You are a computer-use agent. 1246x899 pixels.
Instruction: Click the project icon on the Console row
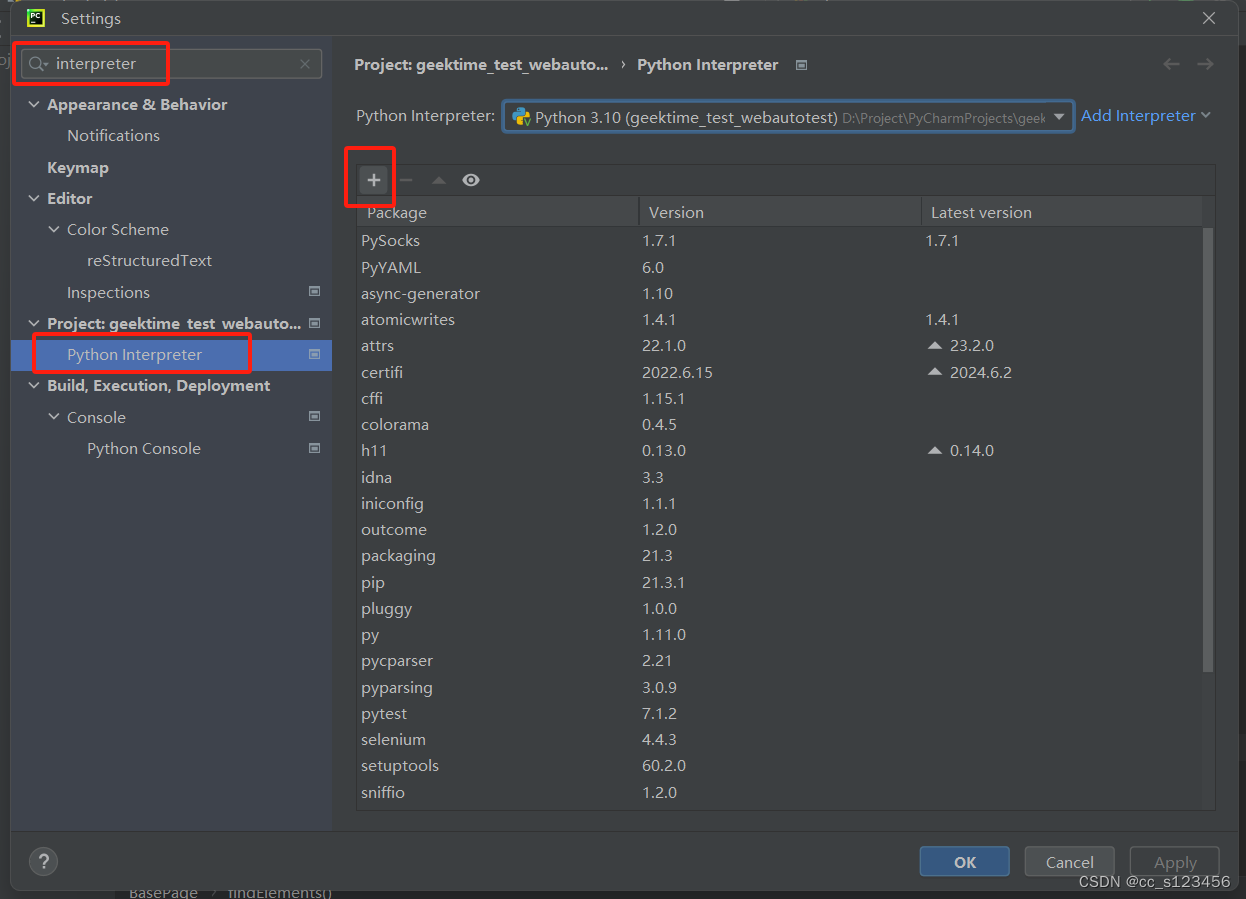tap(314, 417)
